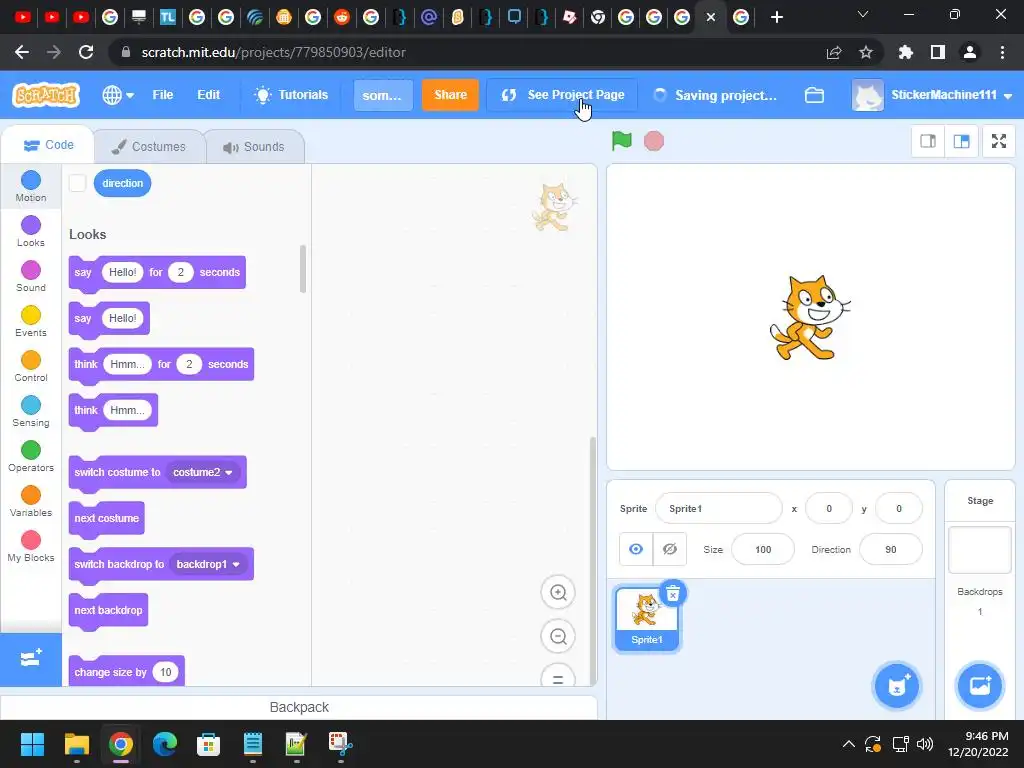The height and width of the screenshot is (768, 1024).
Task: Open My Stuff folder icon
Action: point(814,95)
